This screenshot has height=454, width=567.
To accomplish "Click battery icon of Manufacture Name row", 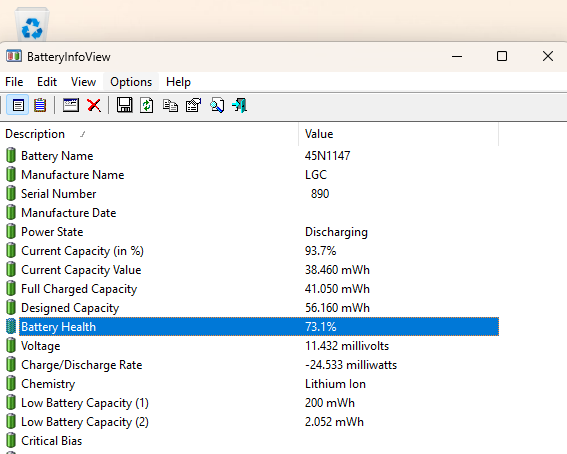I will (x=11, y=174).
